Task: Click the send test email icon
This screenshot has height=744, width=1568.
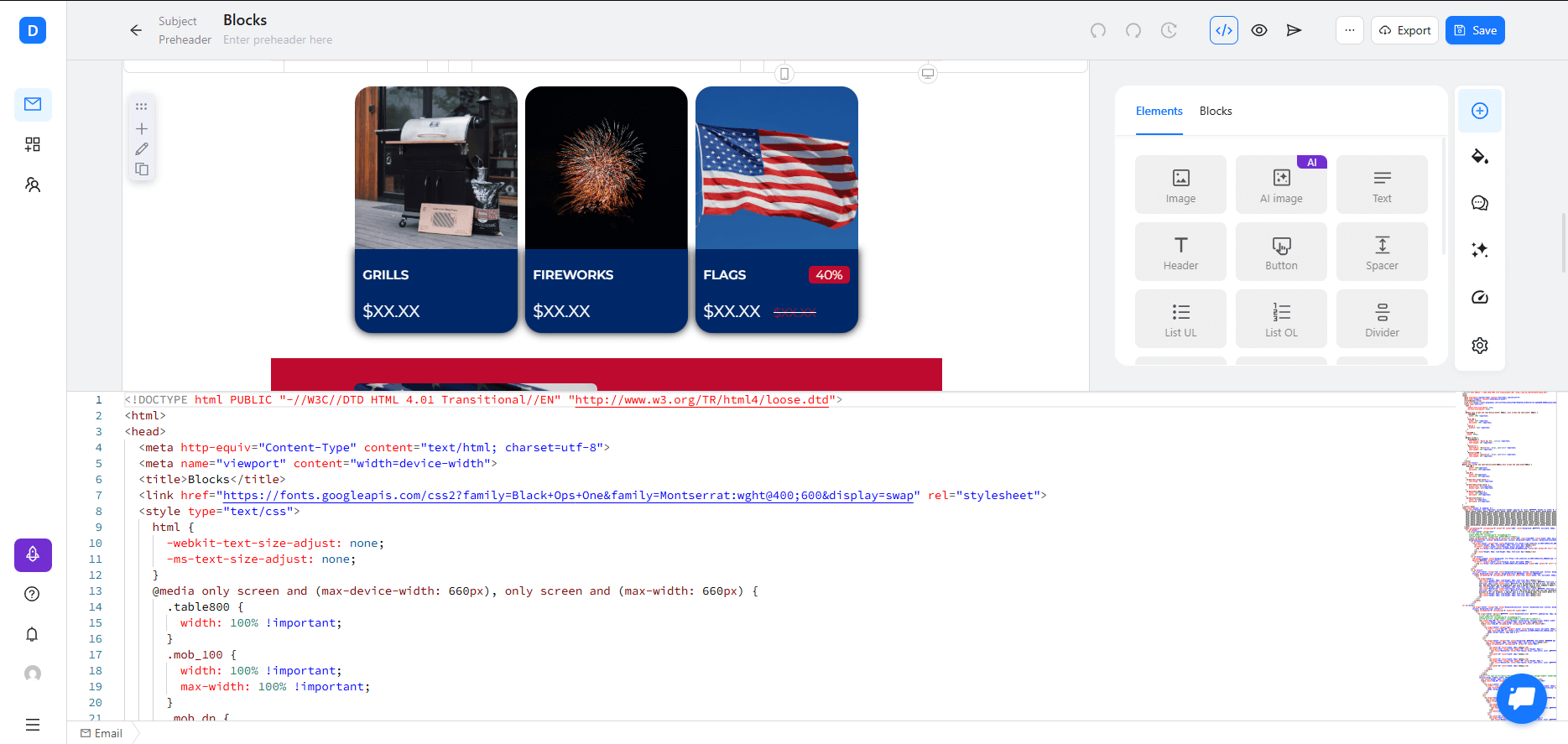Action: 1294,30
